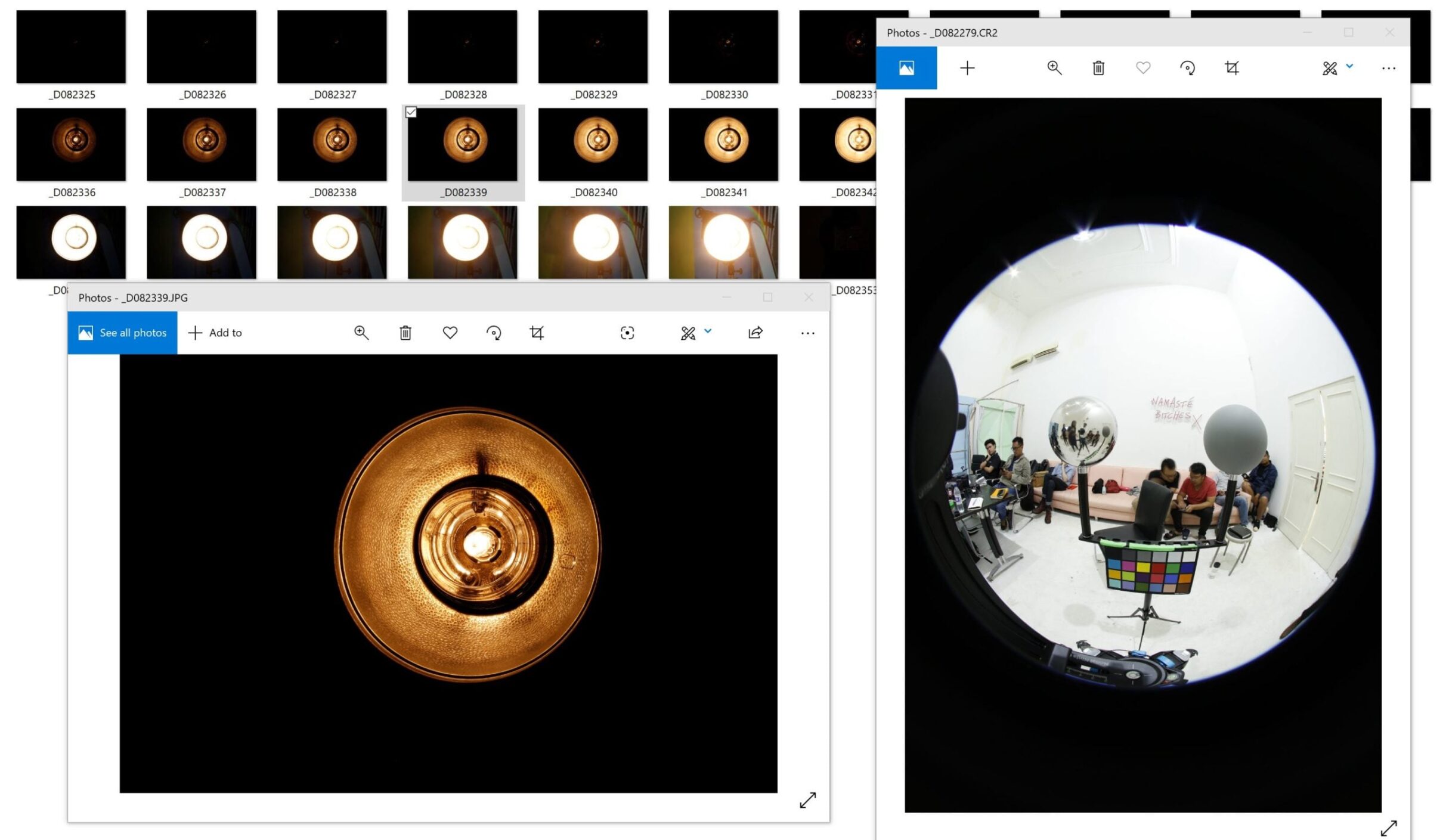Delete the photo in the _D082339.JPG window

coord(405,333)
